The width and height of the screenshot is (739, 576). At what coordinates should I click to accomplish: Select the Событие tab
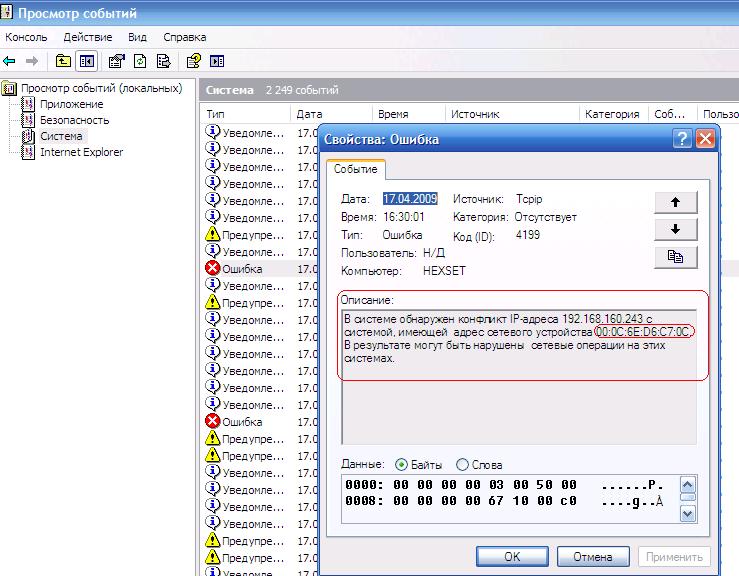pos(356,170)
